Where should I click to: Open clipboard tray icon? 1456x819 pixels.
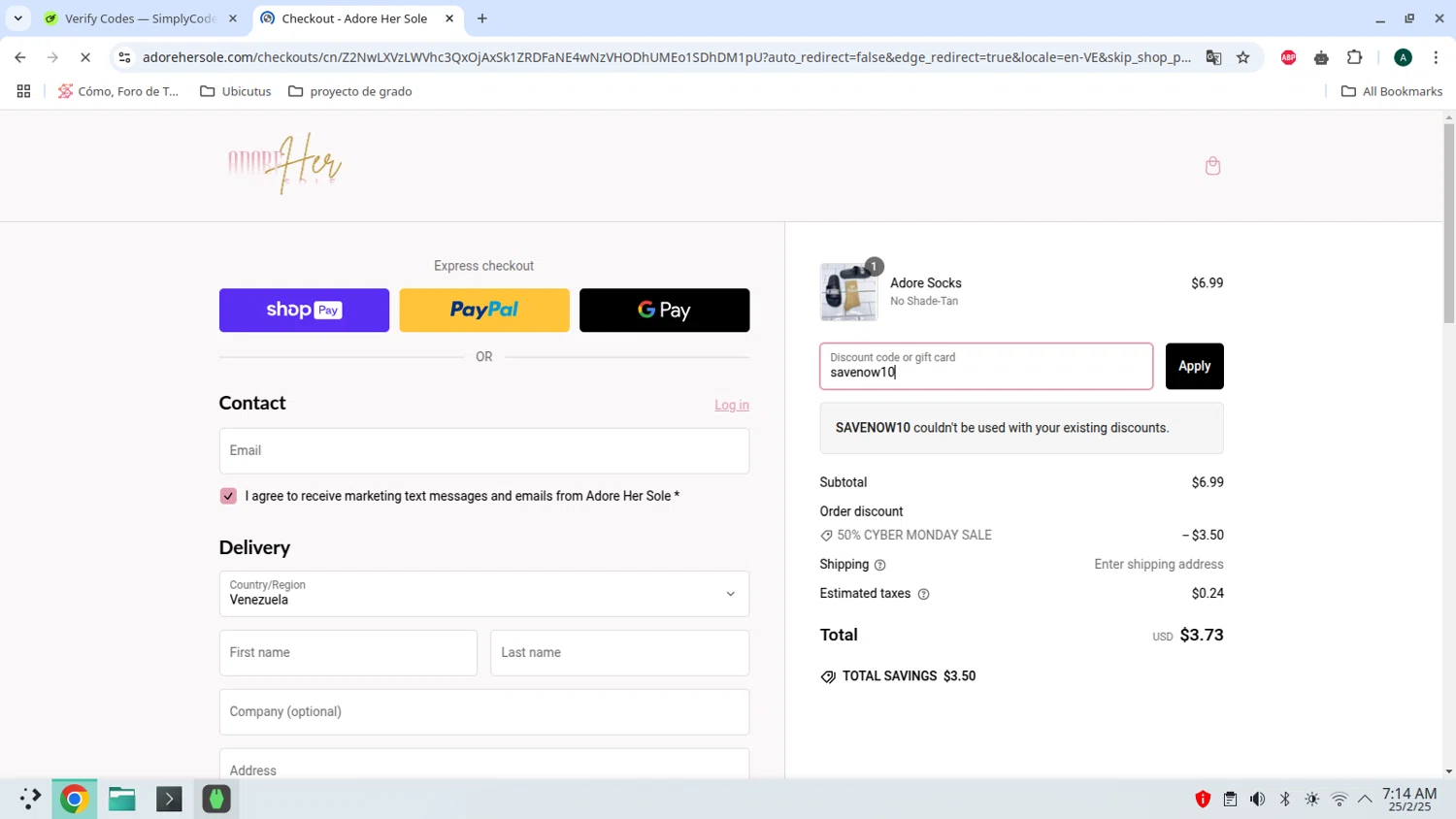pyautogui.click(x=1230, y=799)
